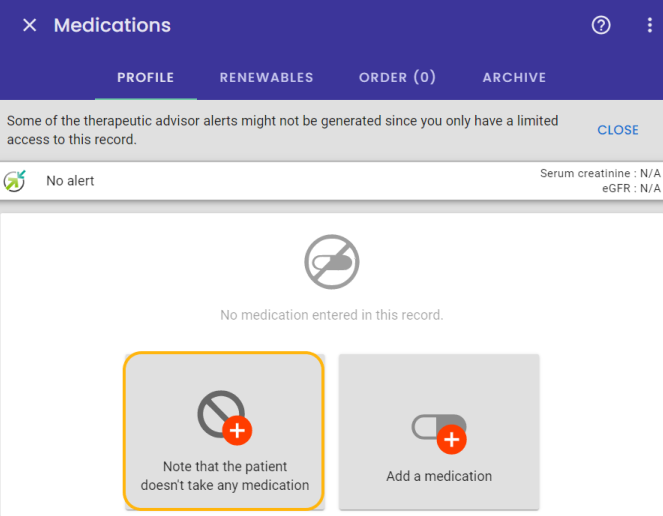Click the No medication entered in this record text
The image size is (663, 516).
click(x=332, y=315)
